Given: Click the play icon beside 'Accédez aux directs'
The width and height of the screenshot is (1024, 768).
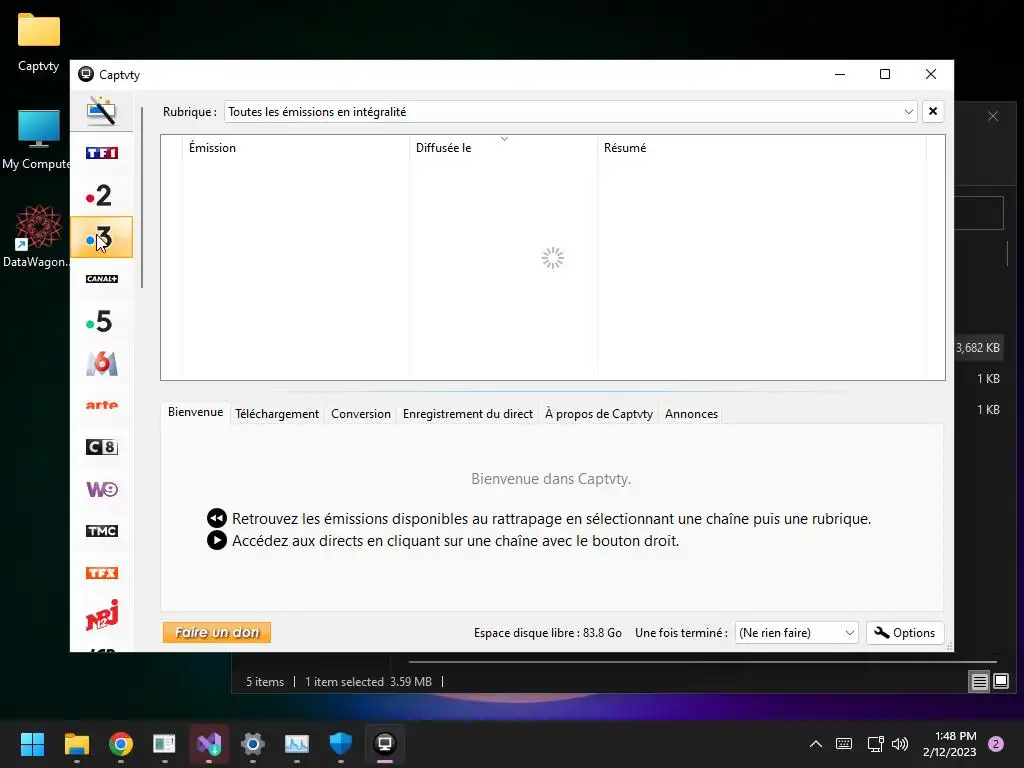Looking at the screenshot, I should [x=217, y=541].
